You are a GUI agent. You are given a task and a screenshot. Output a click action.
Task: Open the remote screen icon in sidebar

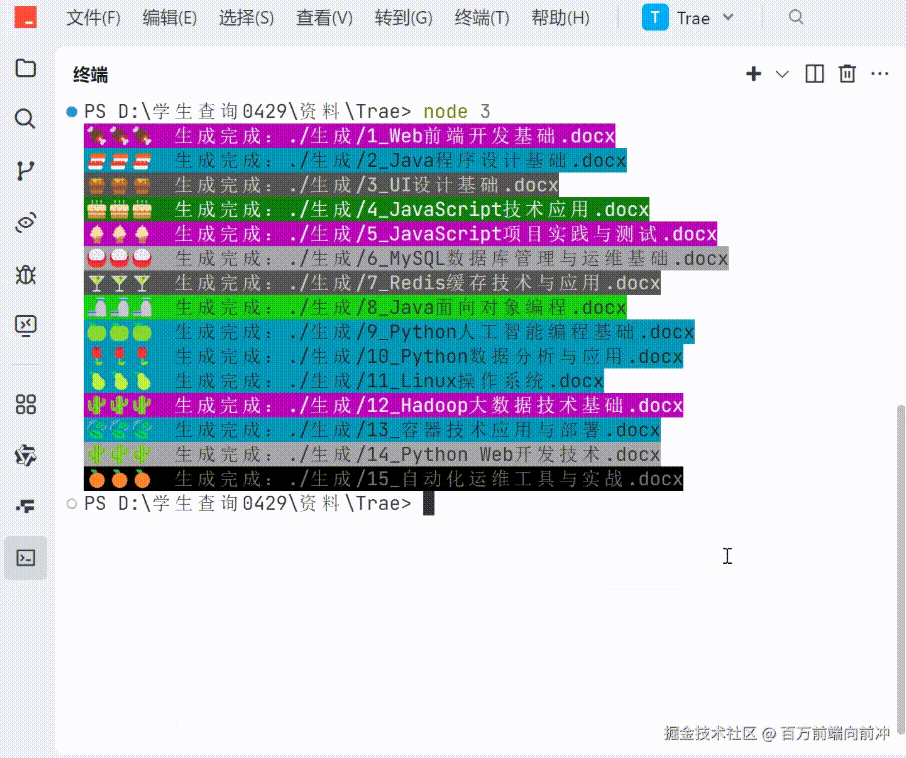click(25, 326)
